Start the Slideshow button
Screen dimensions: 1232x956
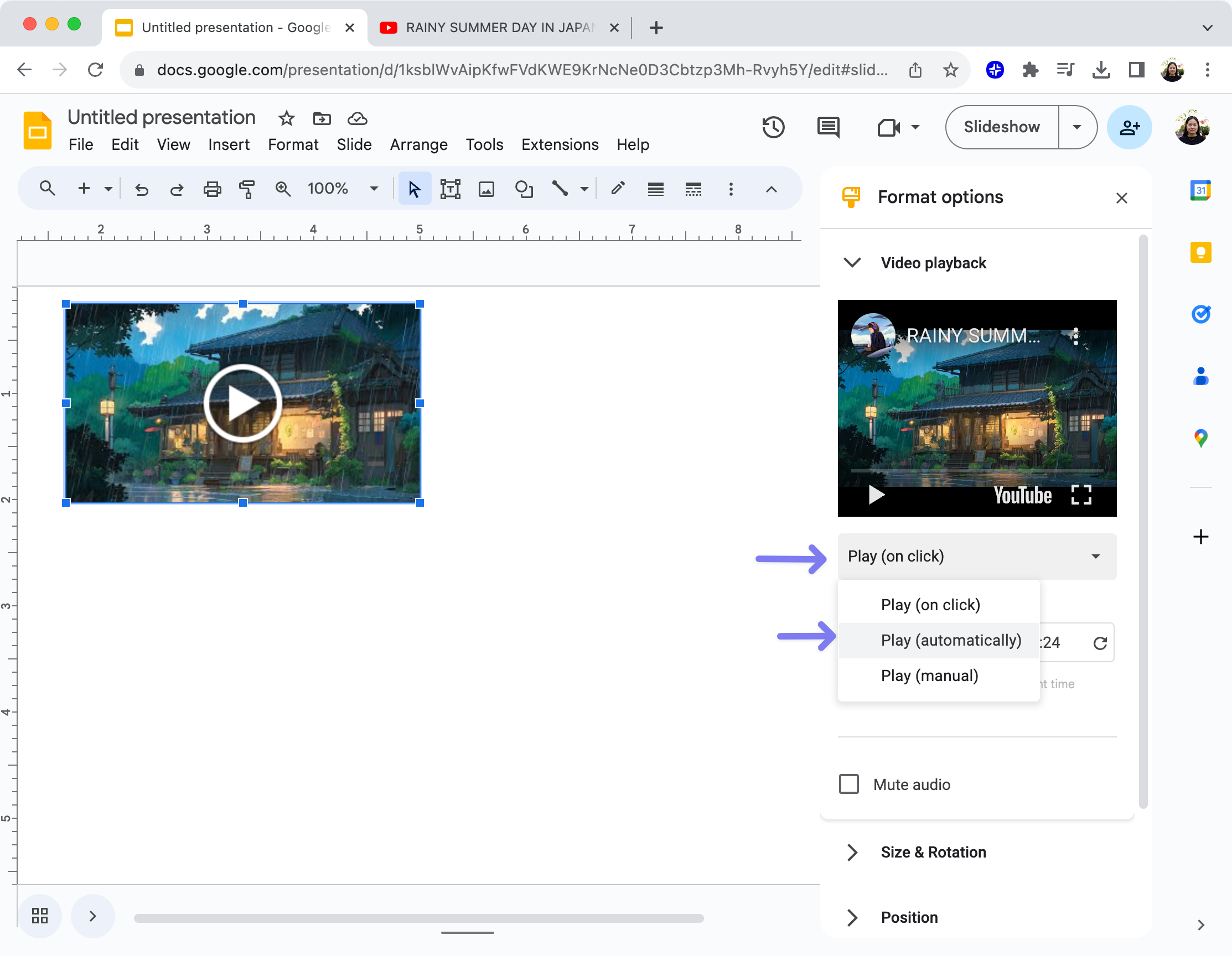point(1002,127)
